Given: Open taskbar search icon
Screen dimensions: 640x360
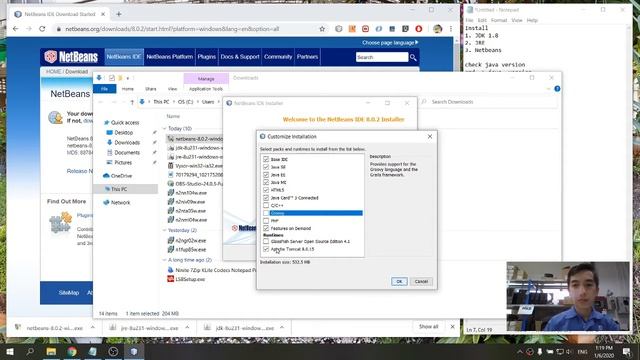Looking at the screenshot, I should [x=30, y=351].
